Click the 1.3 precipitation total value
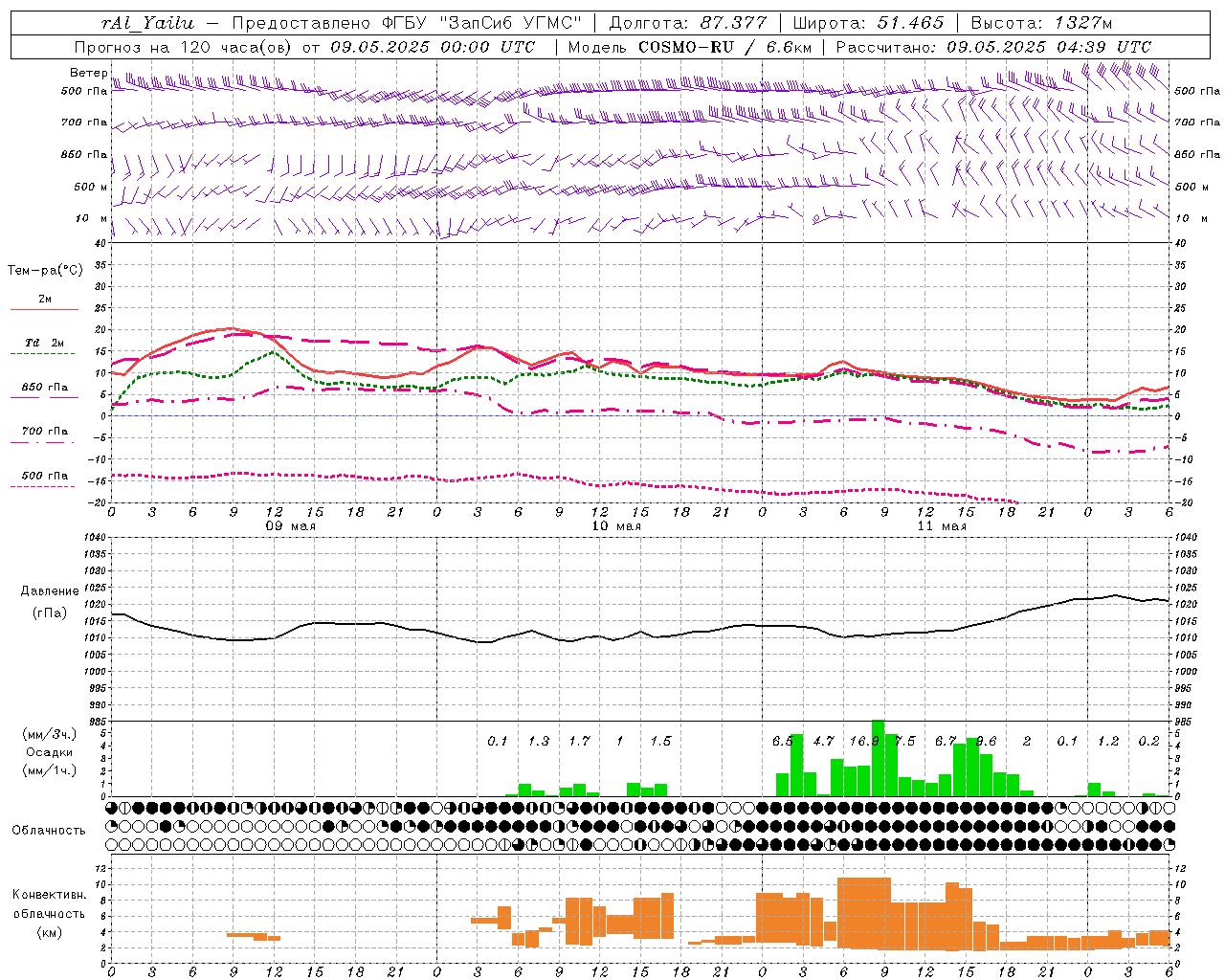1225x980 pixels. pyautogui.click(x=539, y=741)
